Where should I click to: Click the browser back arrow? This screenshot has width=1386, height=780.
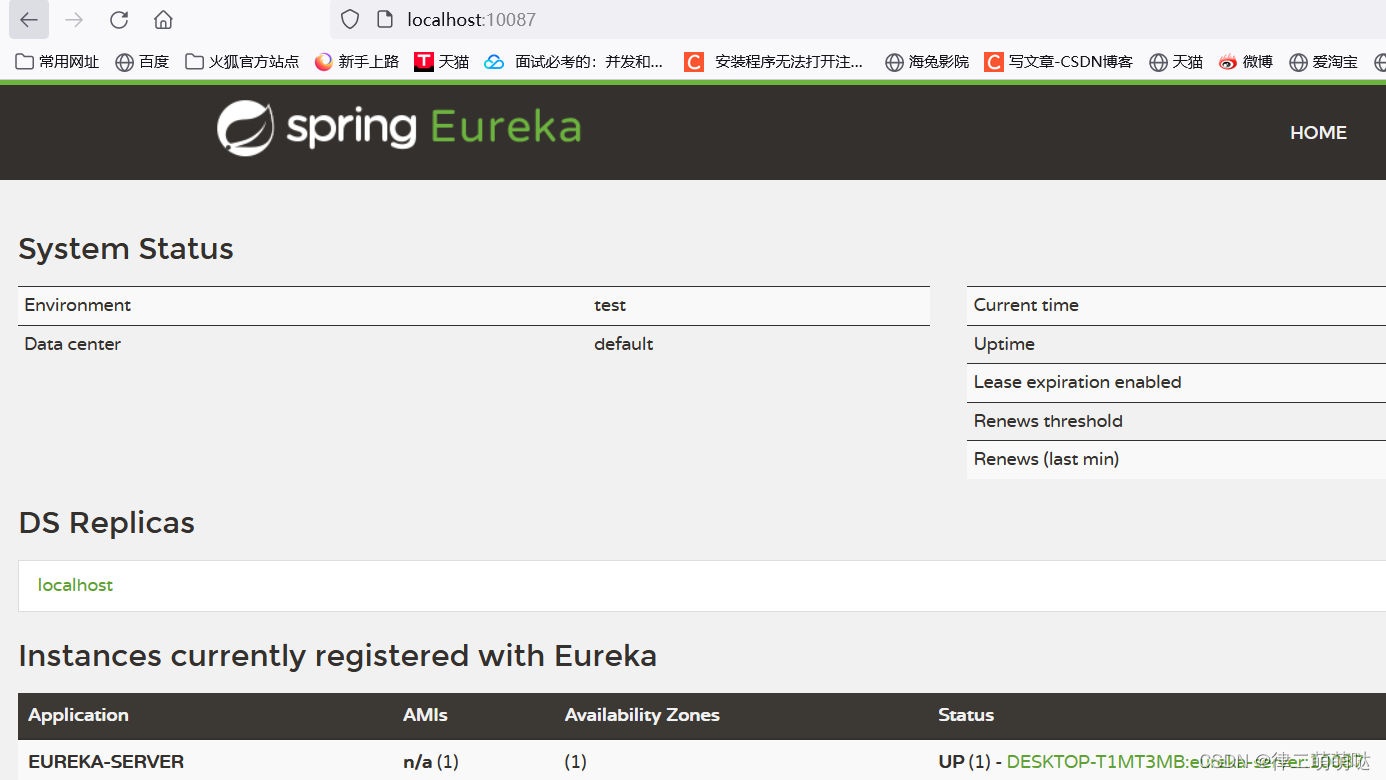27,19
